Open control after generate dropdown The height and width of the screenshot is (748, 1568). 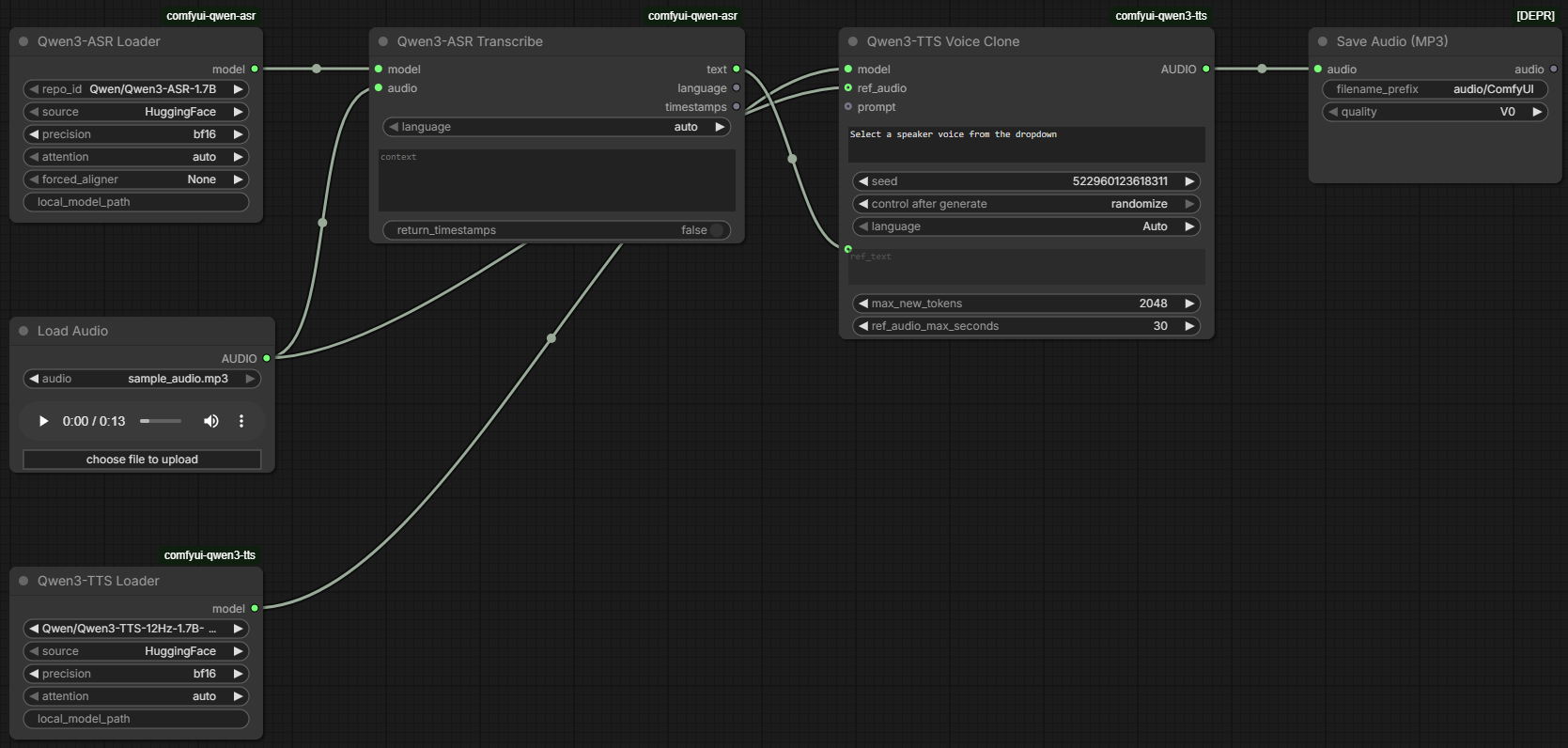1027,204
